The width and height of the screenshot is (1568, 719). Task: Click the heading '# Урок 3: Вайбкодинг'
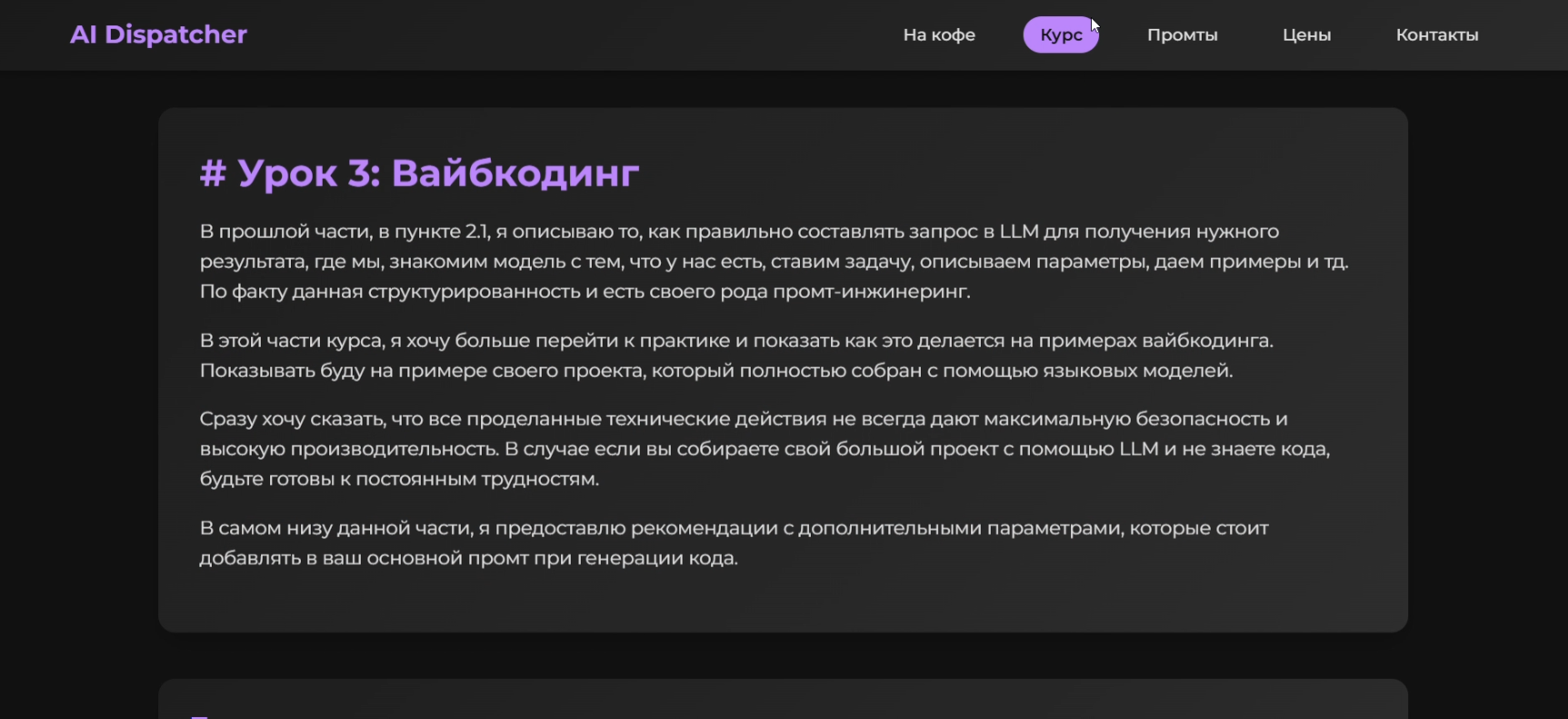419,173
